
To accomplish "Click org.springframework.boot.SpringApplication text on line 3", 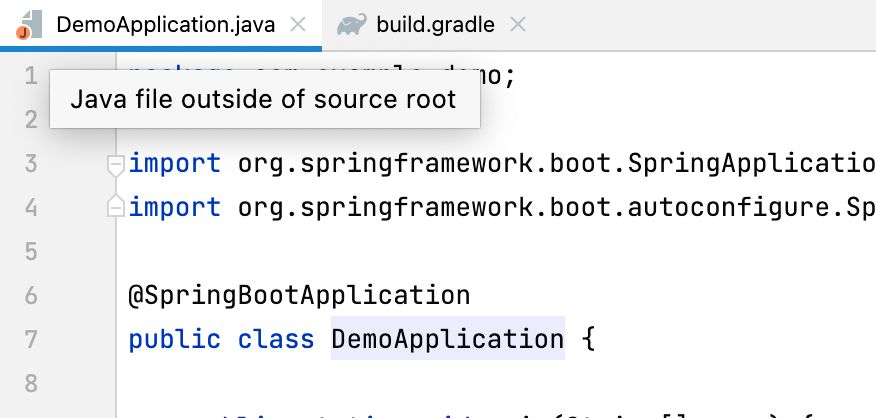I will (556, 164).
